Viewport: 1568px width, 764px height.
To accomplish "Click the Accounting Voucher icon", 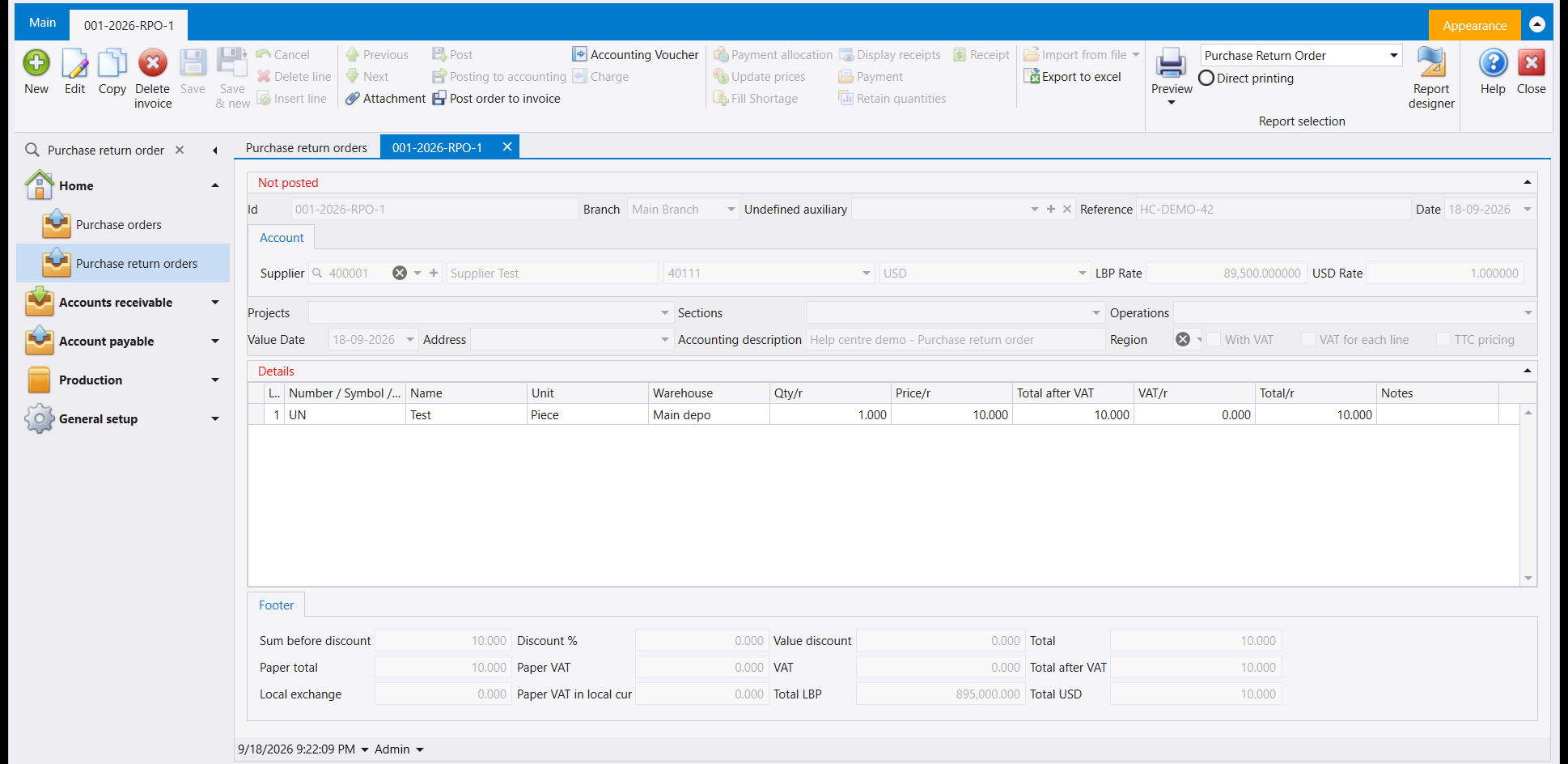I will click(x=579, y=54).
